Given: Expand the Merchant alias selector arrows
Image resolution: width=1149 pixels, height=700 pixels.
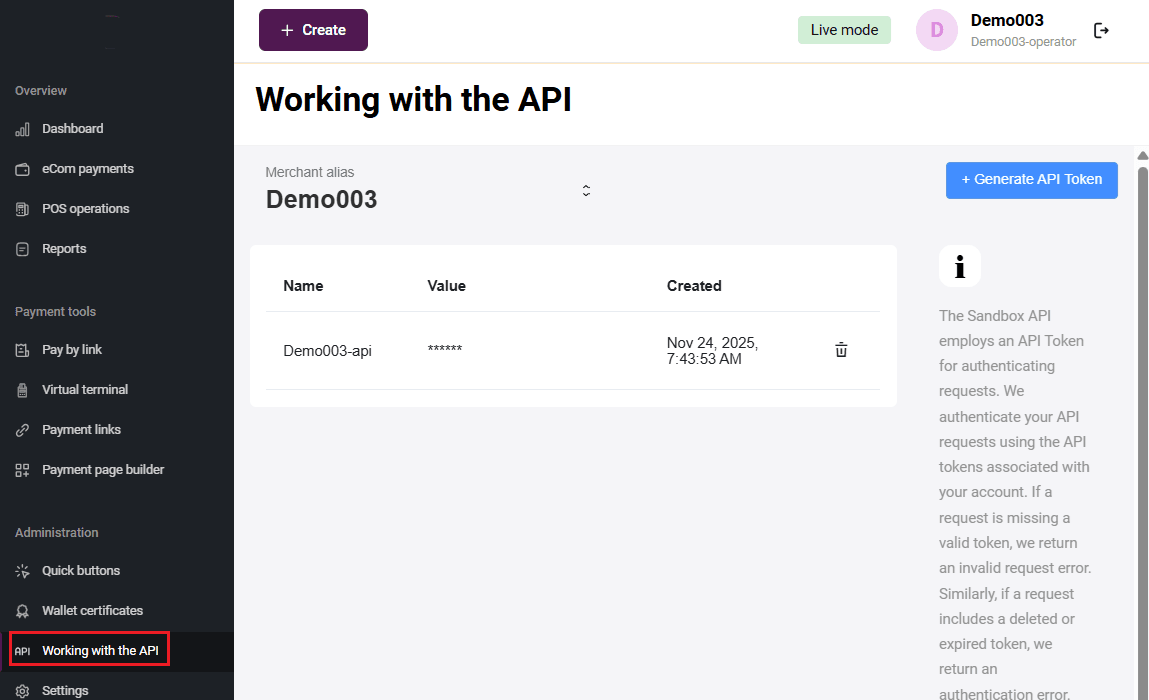Looking at the screenshot, I should [x=586, y=190].
